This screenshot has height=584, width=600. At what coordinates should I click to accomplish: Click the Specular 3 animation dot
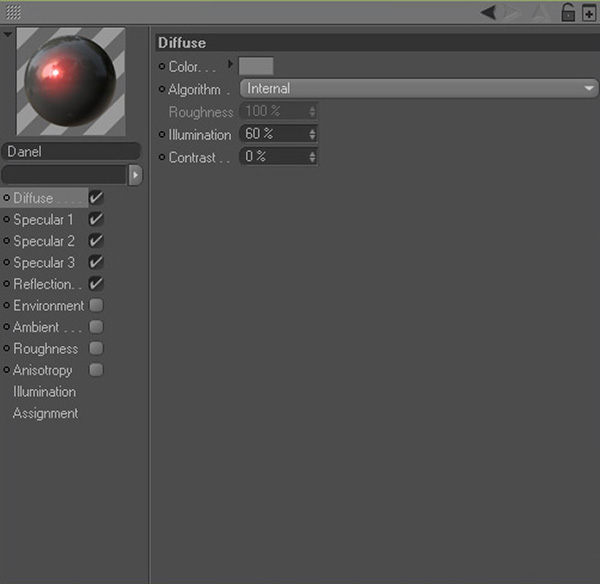7,262
